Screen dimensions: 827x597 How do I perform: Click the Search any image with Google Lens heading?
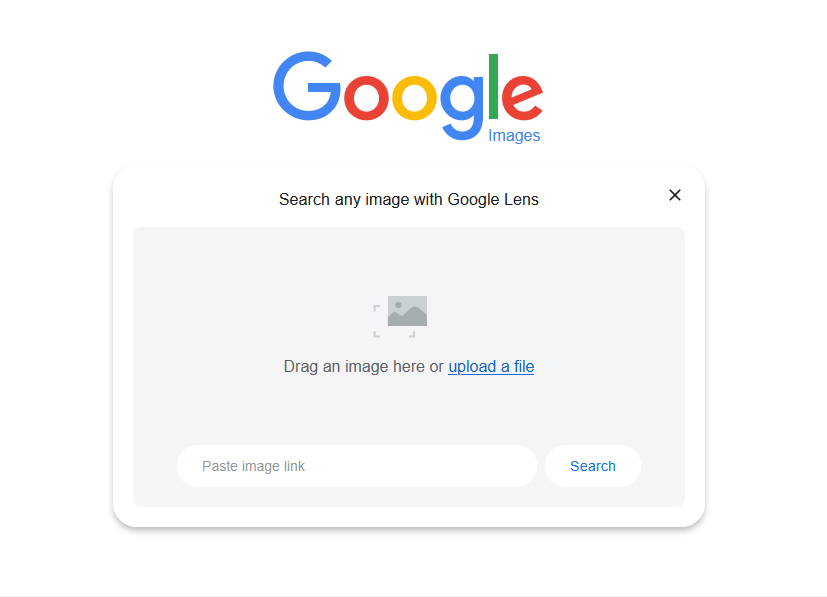pyautogui.click(x=409, y=199)
